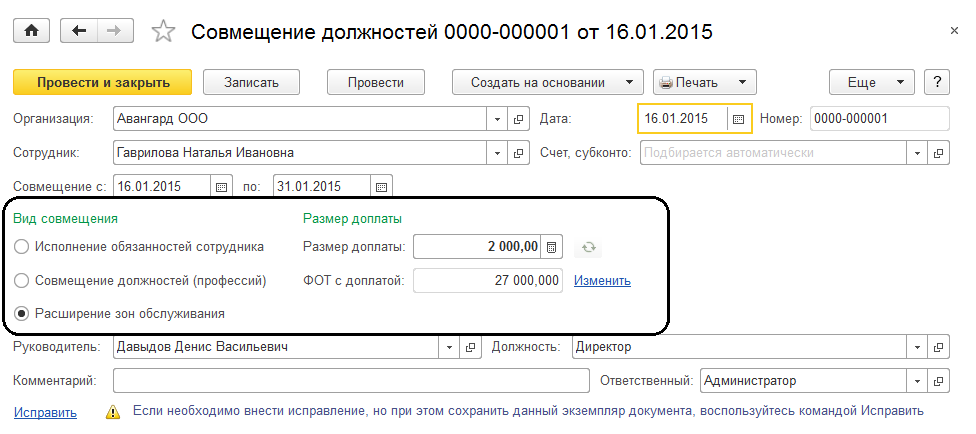Click the Провести и закрыть button
This screenshot has height=434, width=976.
click(101, 82)
